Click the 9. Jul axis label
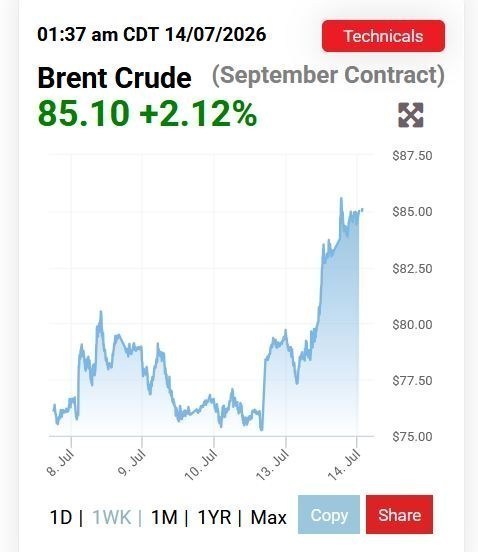The width and height of the screenshot is (478, 552). 131,463
